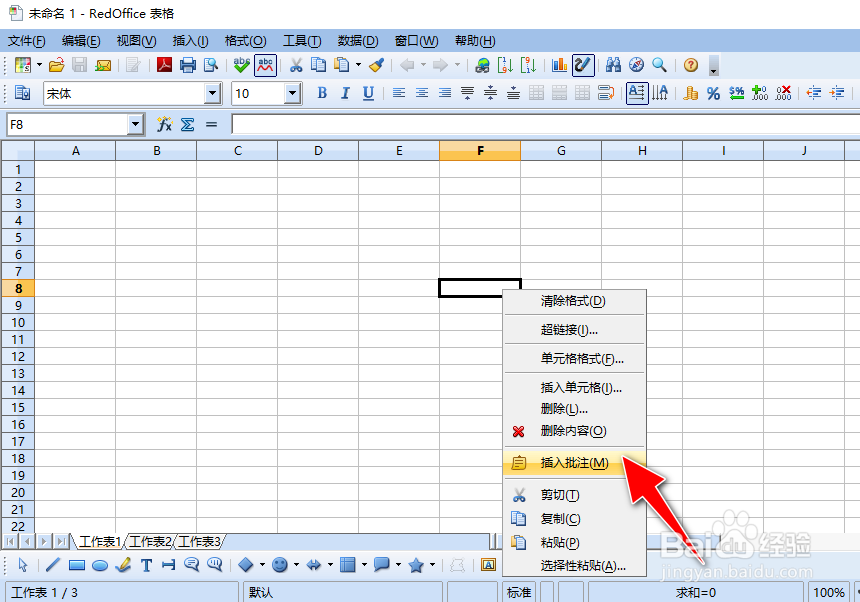The image size is (860, 602).
Task: Open the font size dropdown showing 10
Action: tap(293, 93)
